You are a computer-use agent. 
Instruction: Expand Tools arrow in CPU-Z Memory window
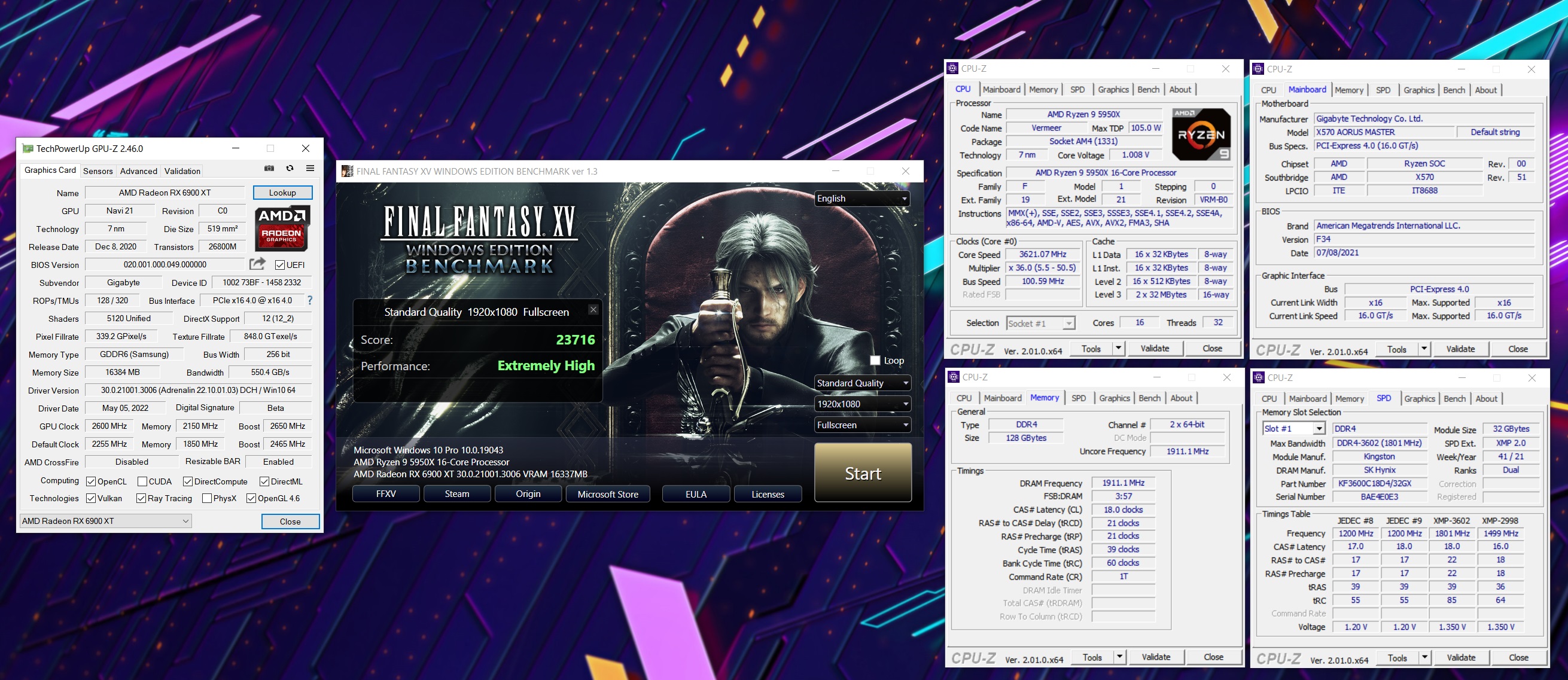point(1119,657)
